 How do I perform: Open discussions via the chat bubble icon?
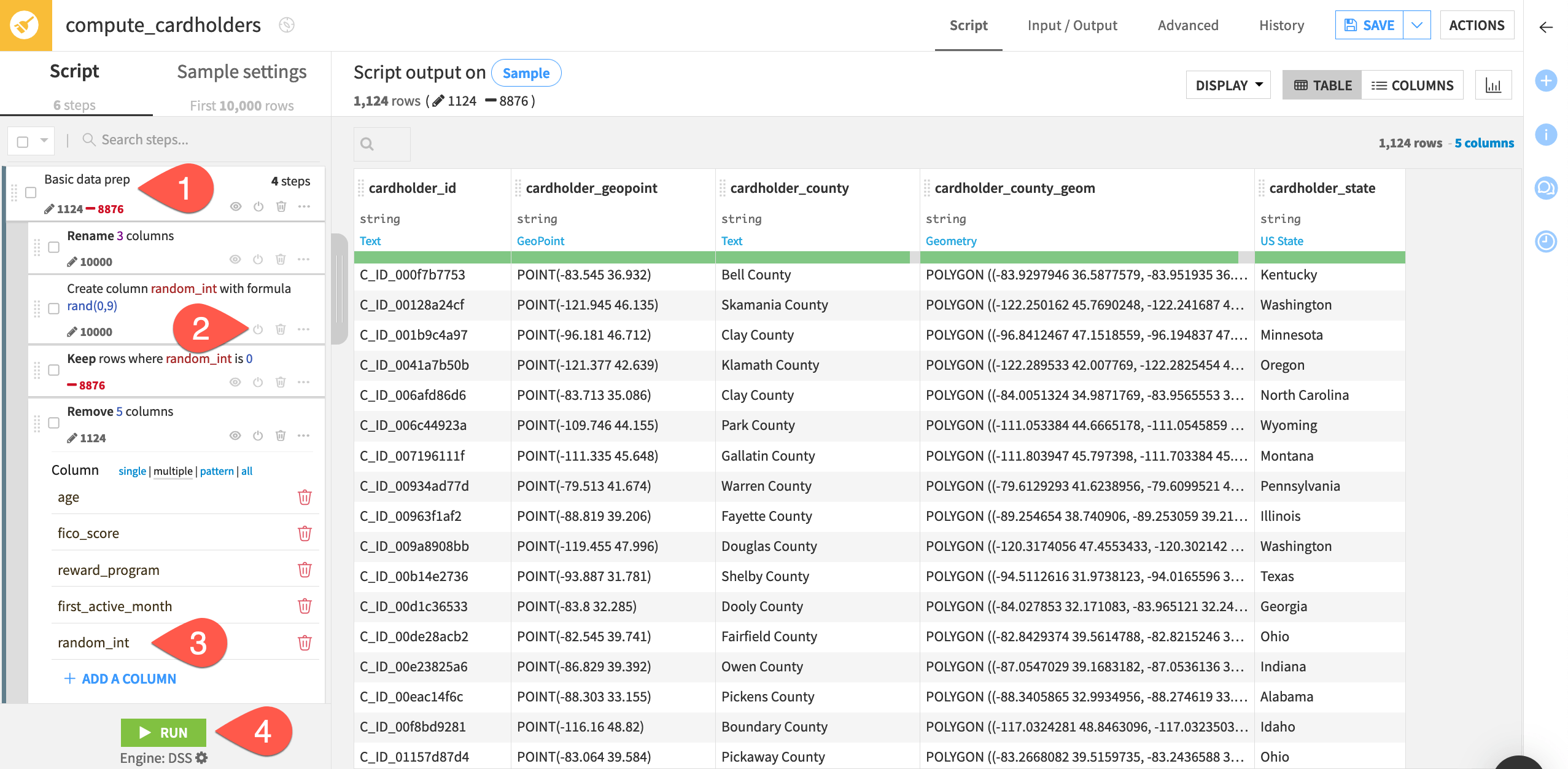[x=1547, y=189]
